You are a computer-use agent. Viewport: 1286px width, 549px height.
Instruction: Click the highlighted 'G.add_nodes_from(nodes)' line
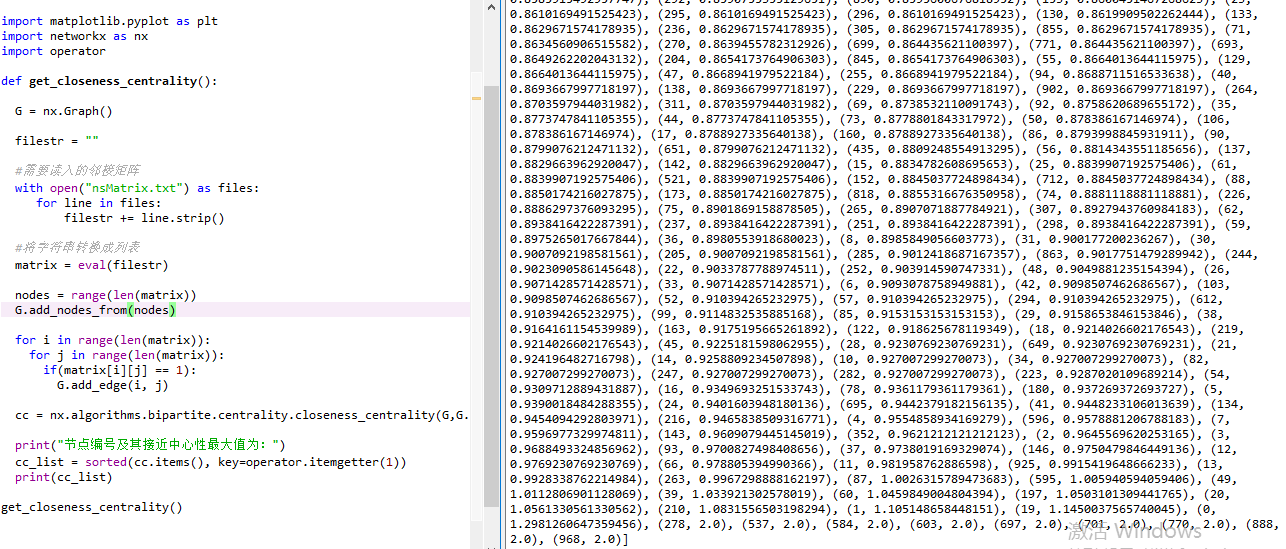tap(96, 310)
